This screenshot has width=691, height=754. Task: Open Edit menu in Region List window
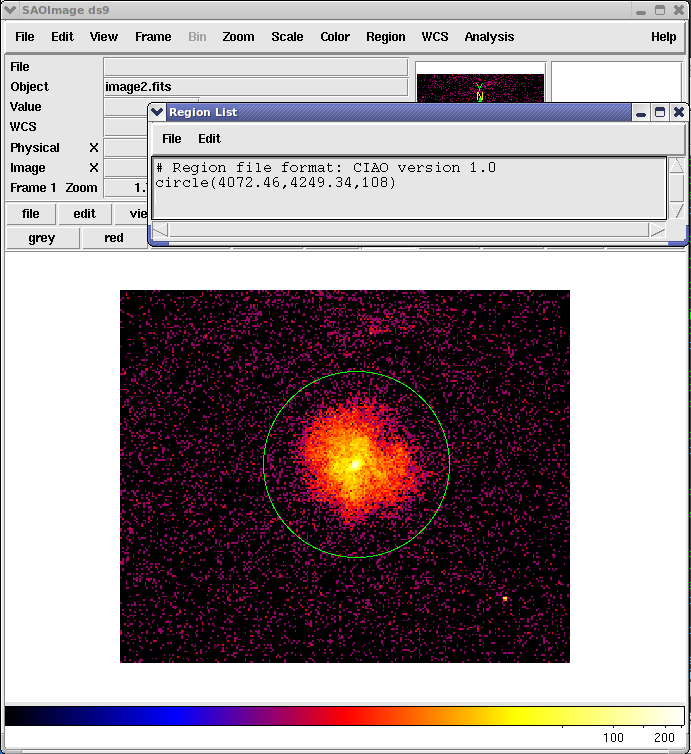click(209, 139)
